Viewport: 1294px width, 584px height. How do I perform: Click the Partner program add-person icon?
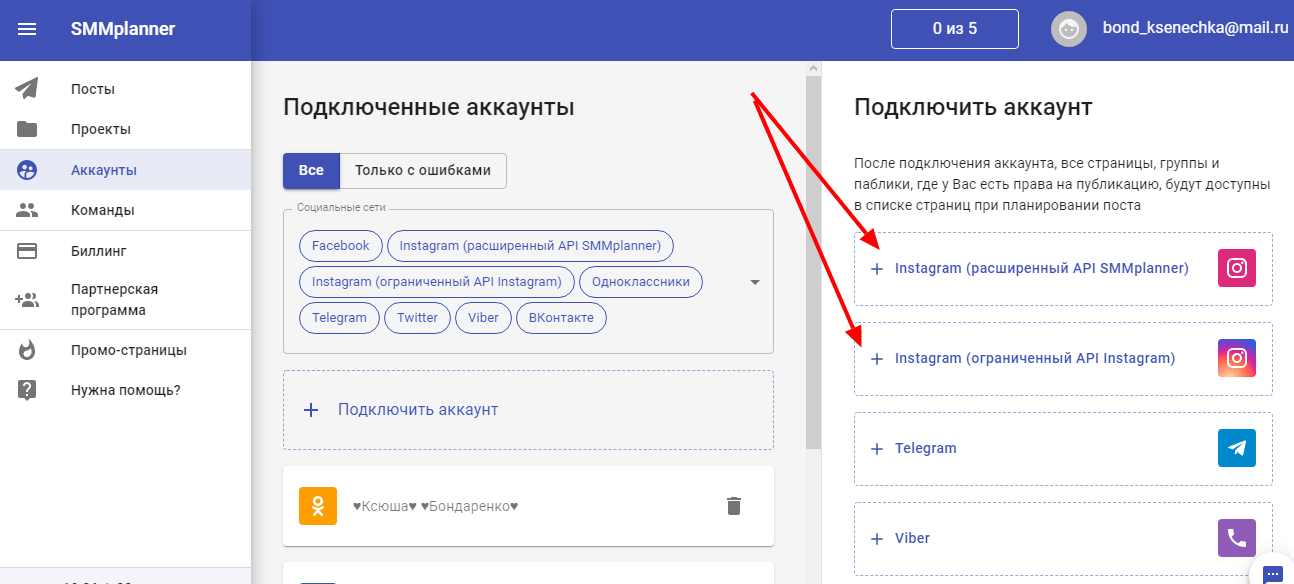(27, 299)
